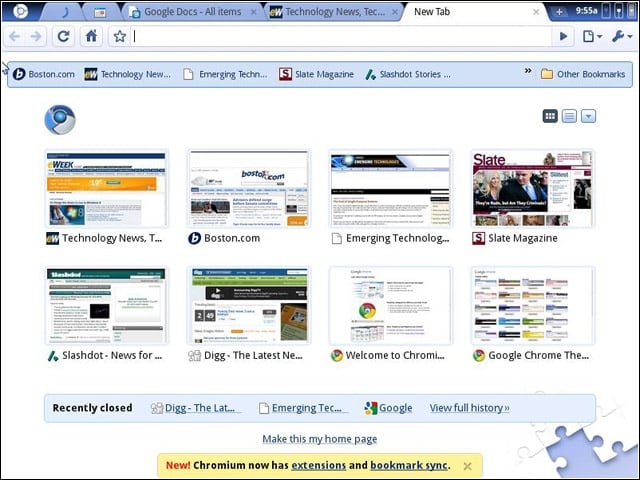Go to the home page icon
640x480 pixels.
click(91, 36)
